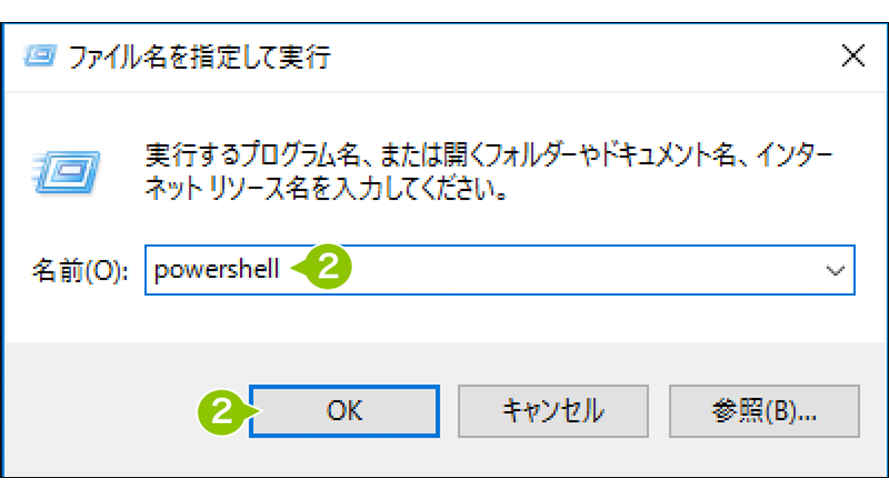Viewport: 889px width, 500px height.
Task: Click the typed word powershell
Action: pos(217,270)
